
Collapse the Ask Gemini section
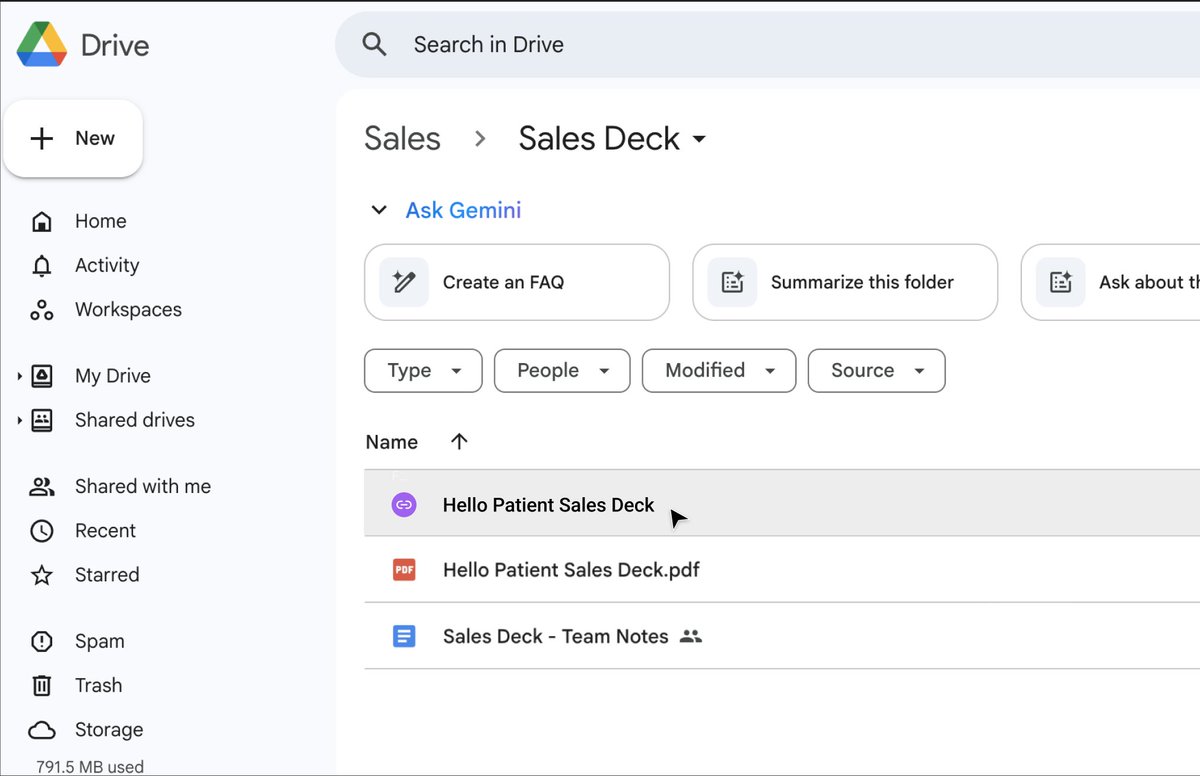tap(379, 210)
